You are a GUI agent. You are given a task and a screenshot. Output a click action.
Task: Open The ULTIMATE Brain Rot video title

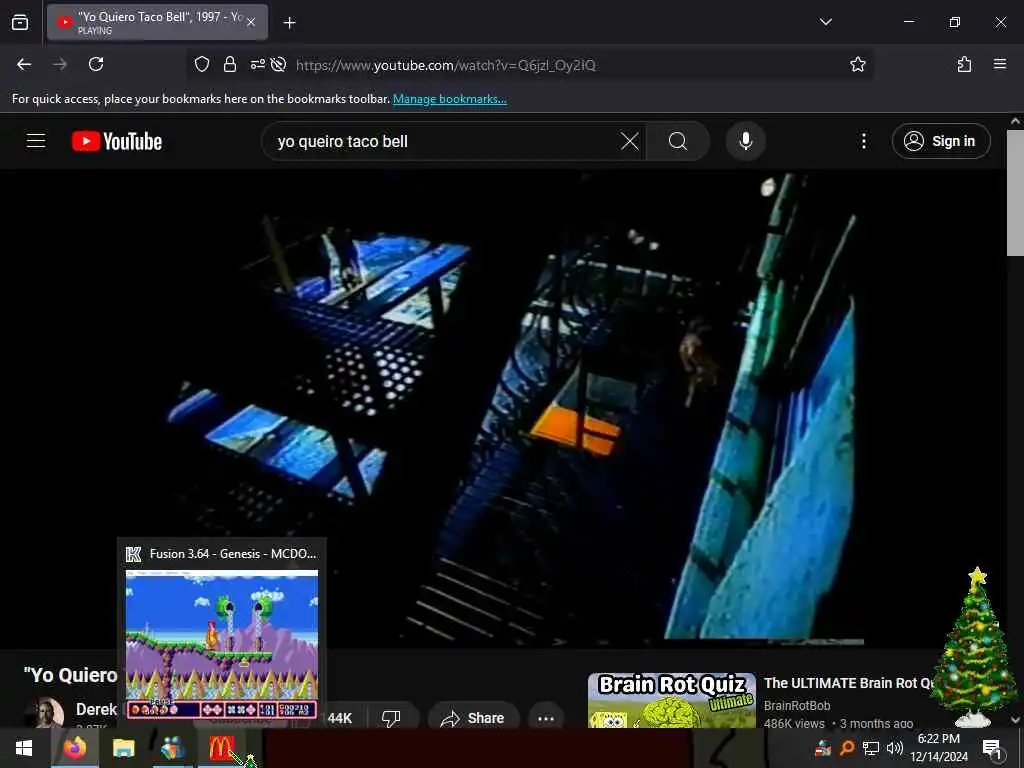pos(848,683)
